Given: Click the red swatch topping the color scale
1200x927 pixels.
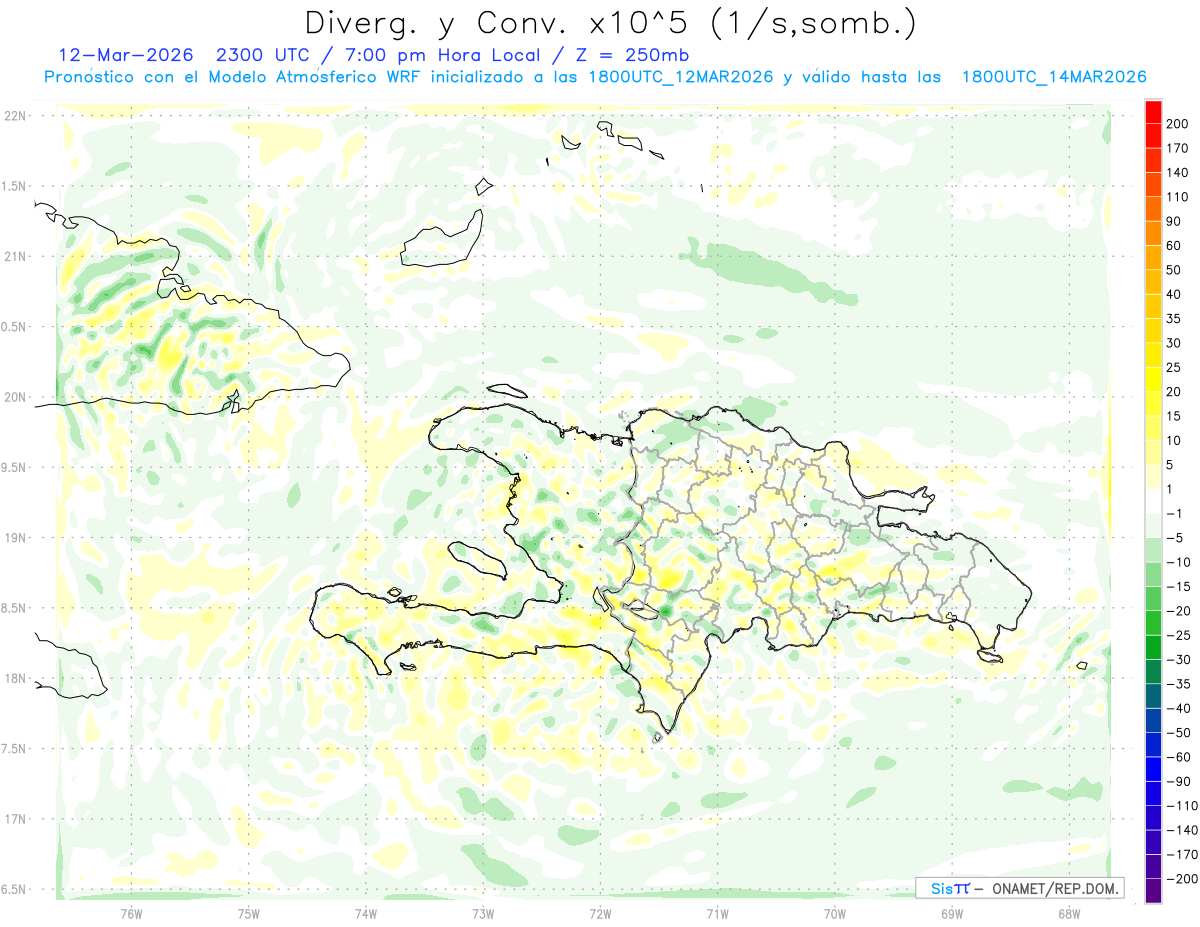Looking at the screenshot, I should pos(1153,111).
